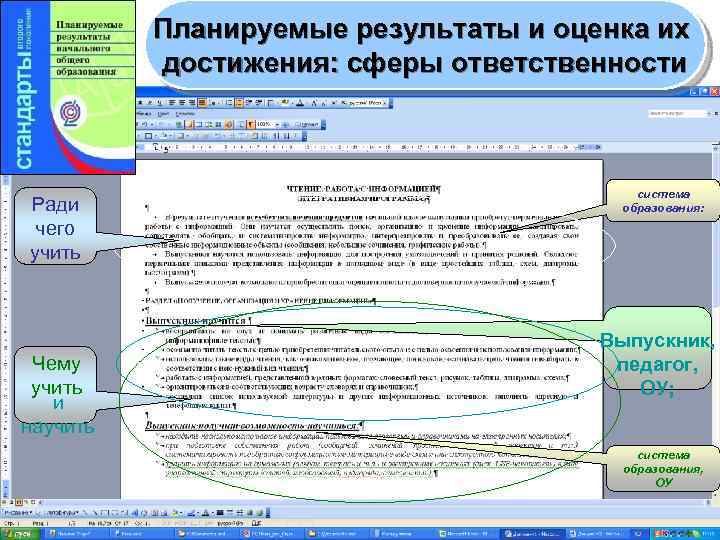Image resolution: width=720 pixels, height=540 pixels.
Task: Open the Line Style options
Action: (220, 513)
